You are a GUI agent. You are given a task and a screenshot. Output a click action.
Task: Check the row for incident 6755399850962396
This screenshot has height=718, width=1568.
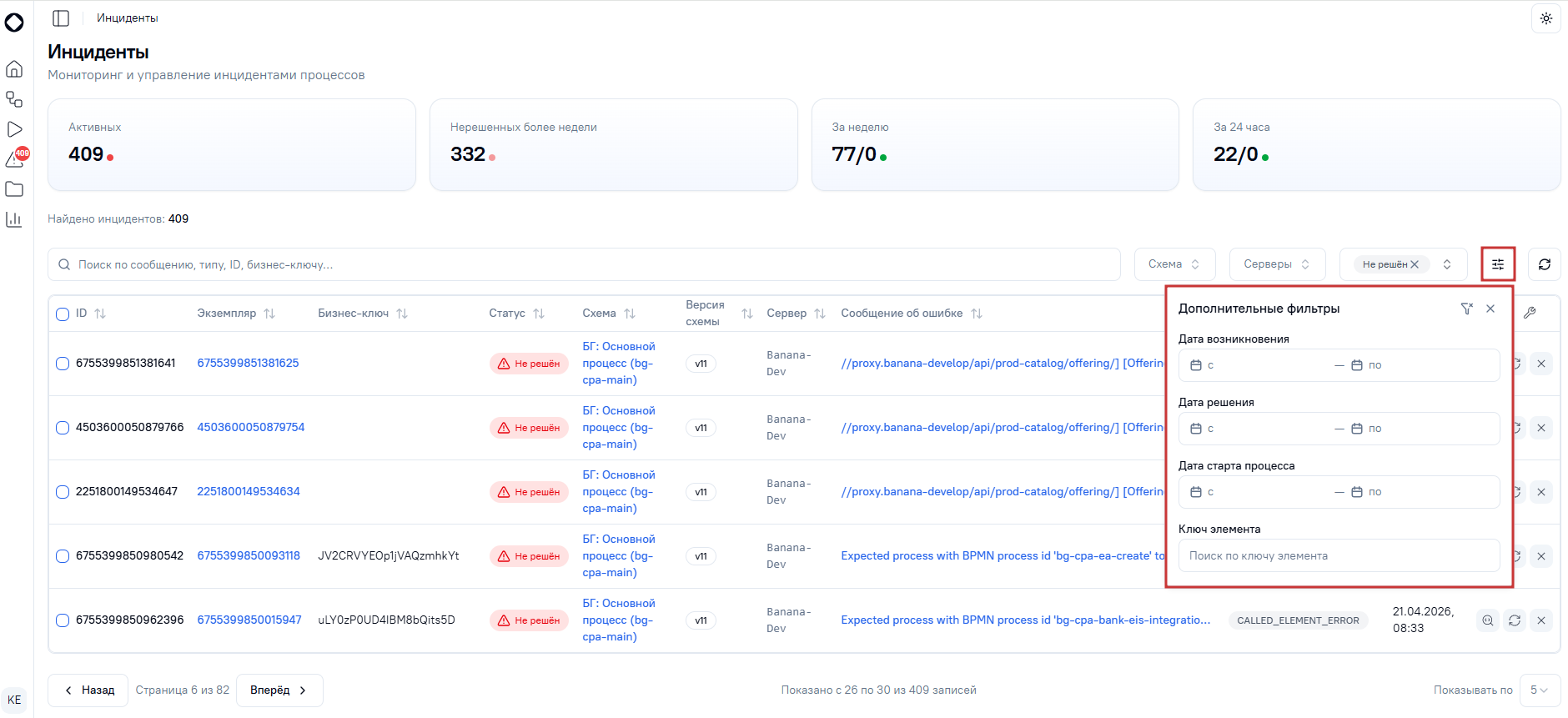coord(63,620)
